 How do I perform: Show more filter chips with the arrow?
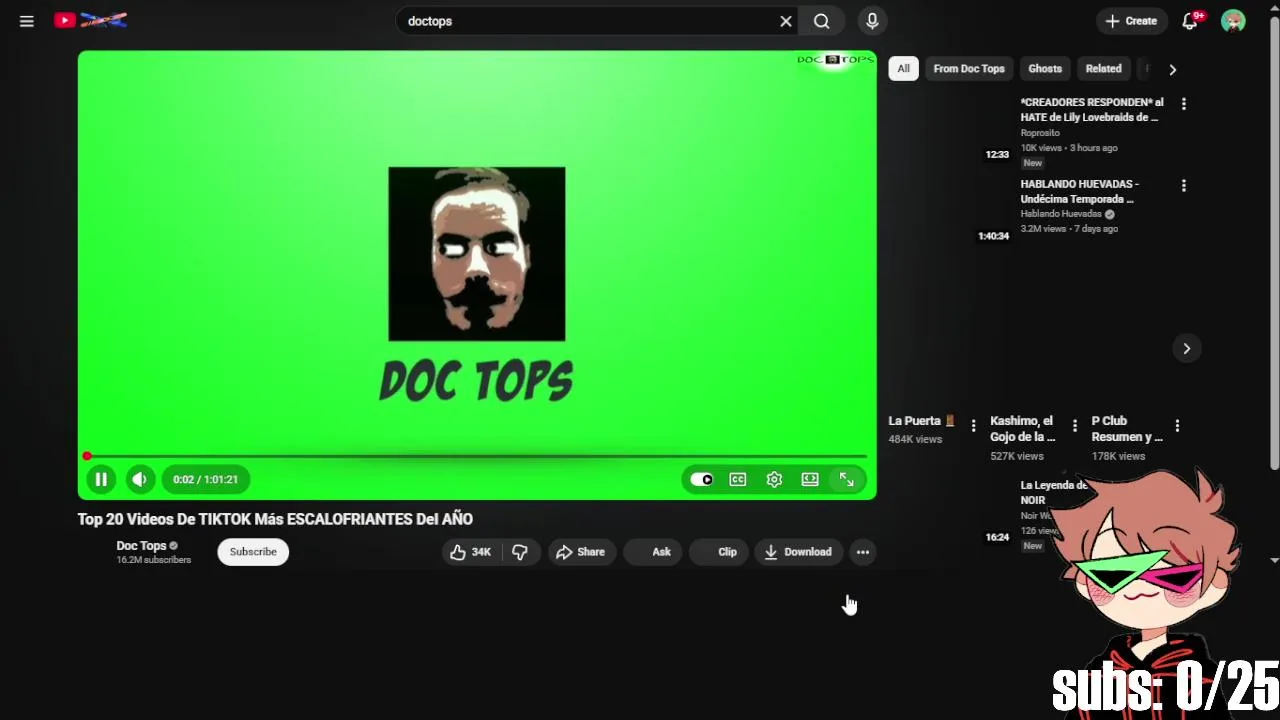[1173, 69]
